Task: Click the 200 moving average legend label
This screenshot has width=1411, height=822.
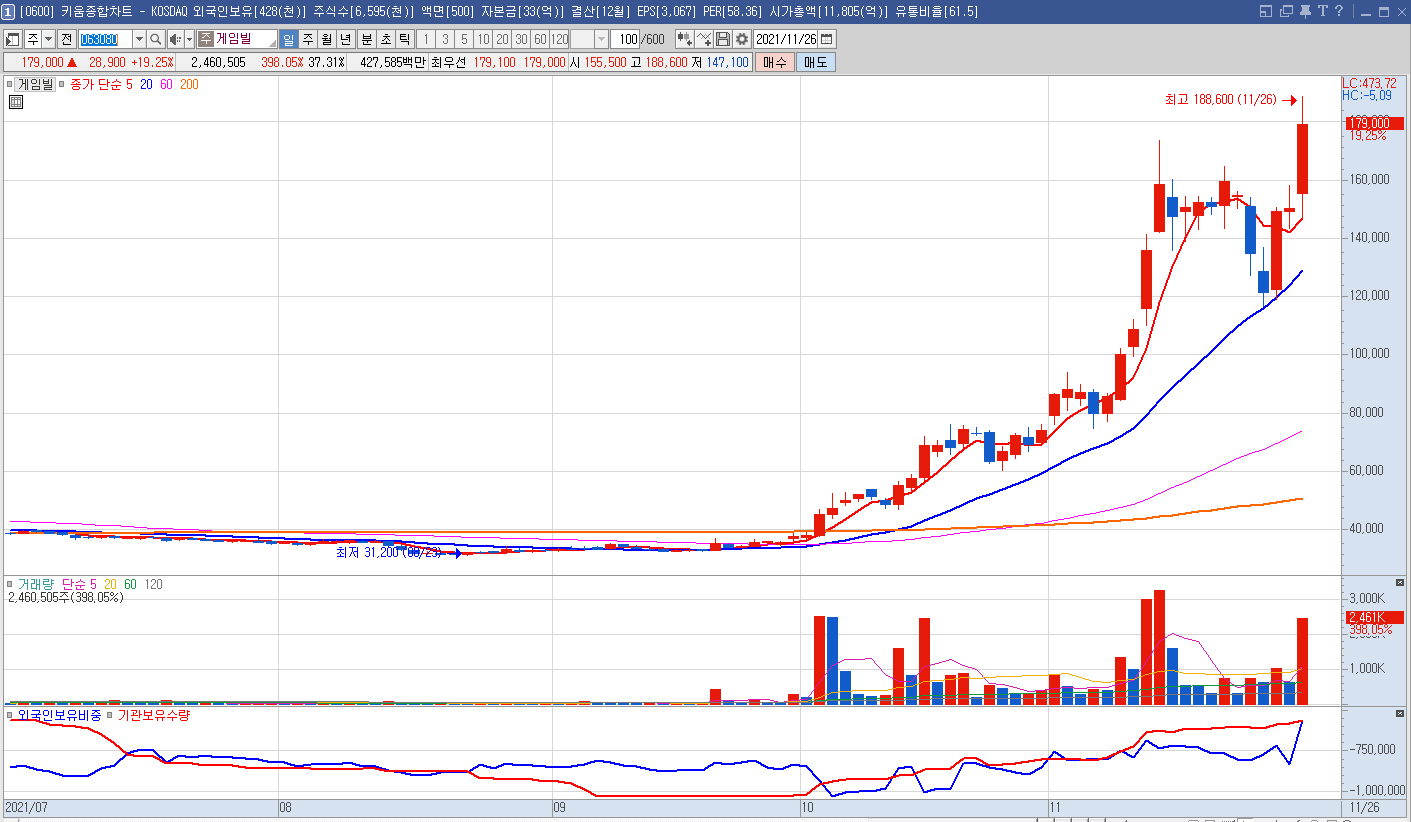Action: click(189, 85)
